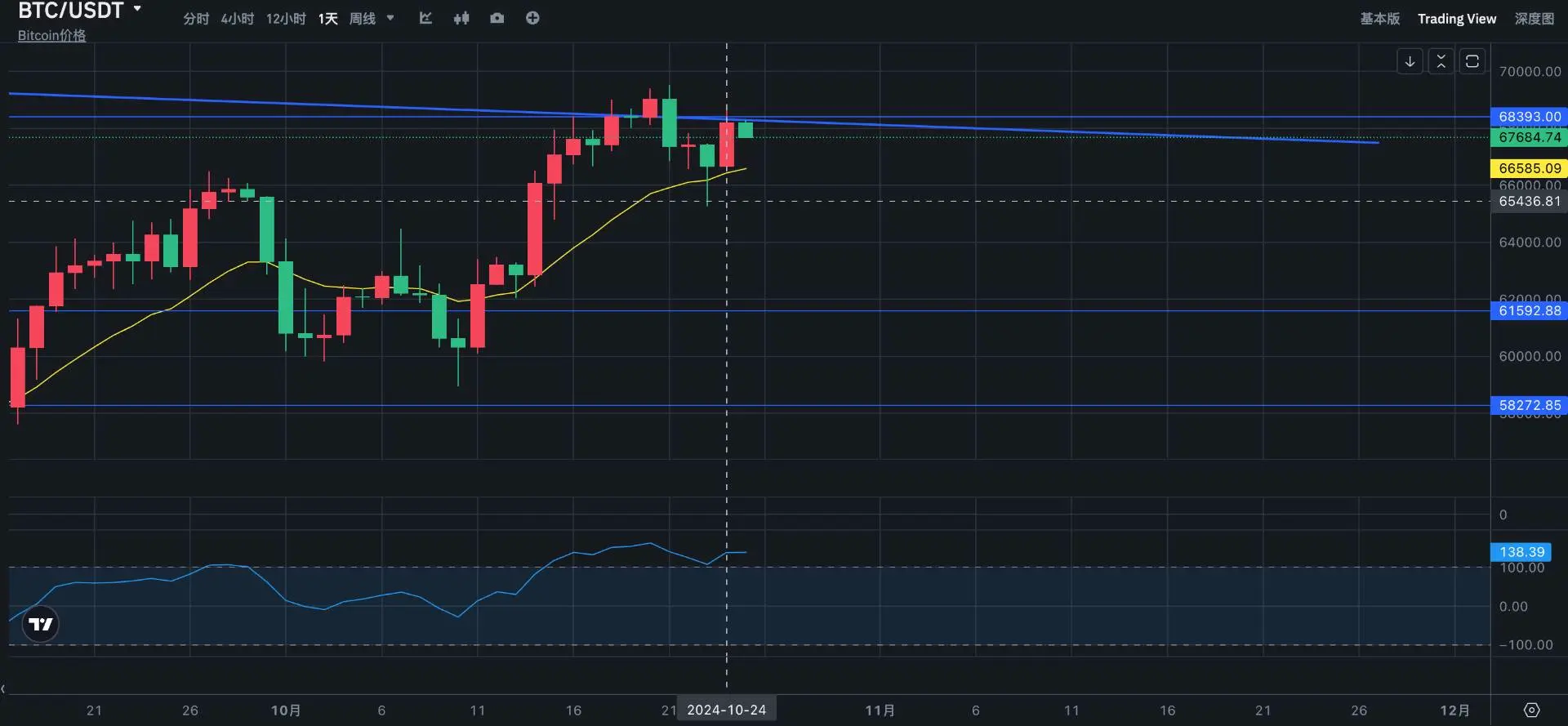Open the Bitcoin价格 link
Image resolution: width=1568 pixels, height=726 pixels.
pyautogui.click(x=52, y=35)
